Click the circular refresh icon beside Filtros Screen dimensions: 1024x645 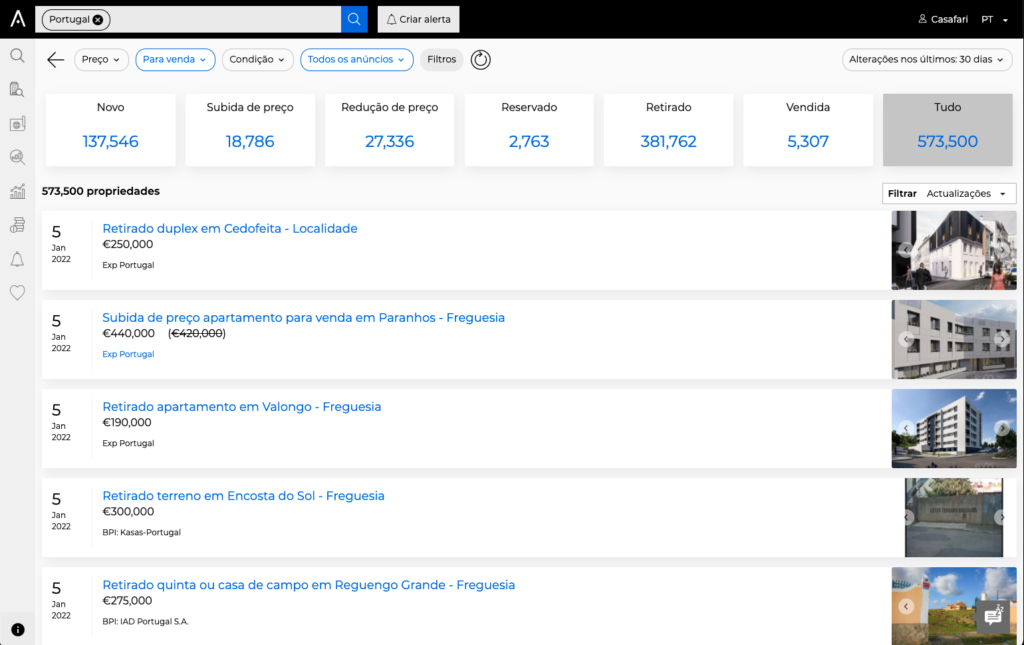coord(481,59)
